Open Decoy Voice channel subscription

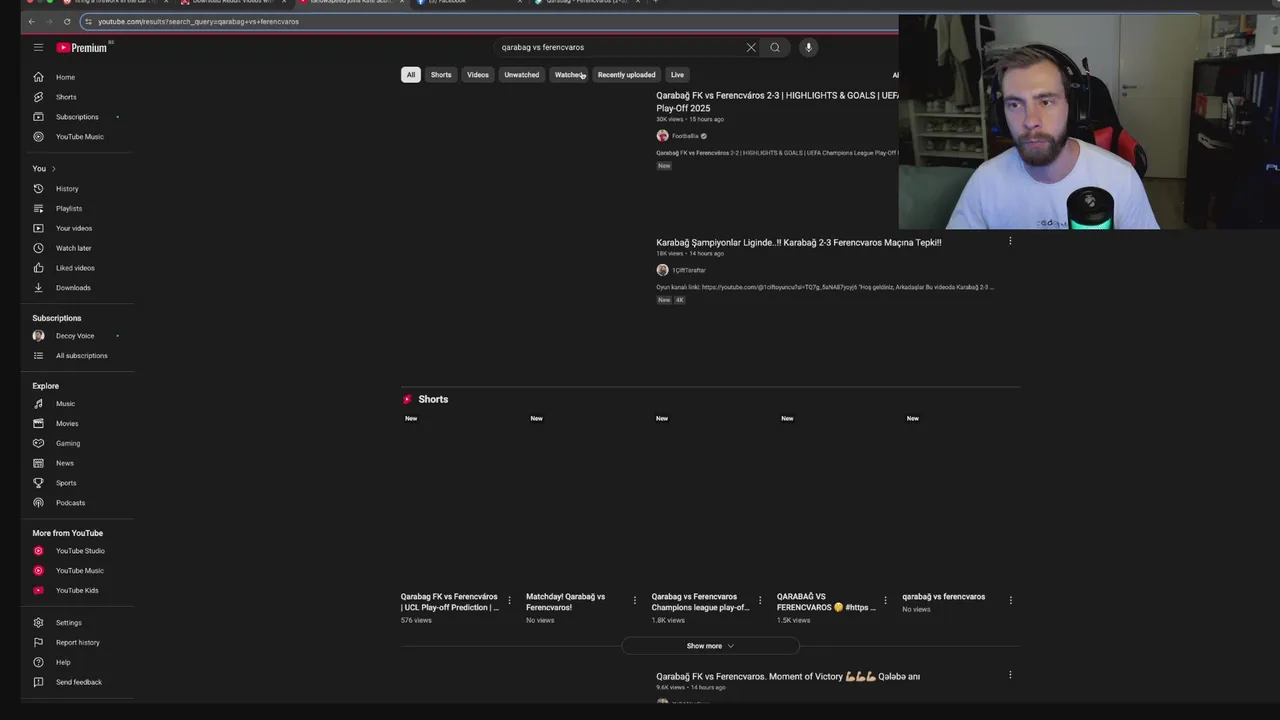(77, 336)
